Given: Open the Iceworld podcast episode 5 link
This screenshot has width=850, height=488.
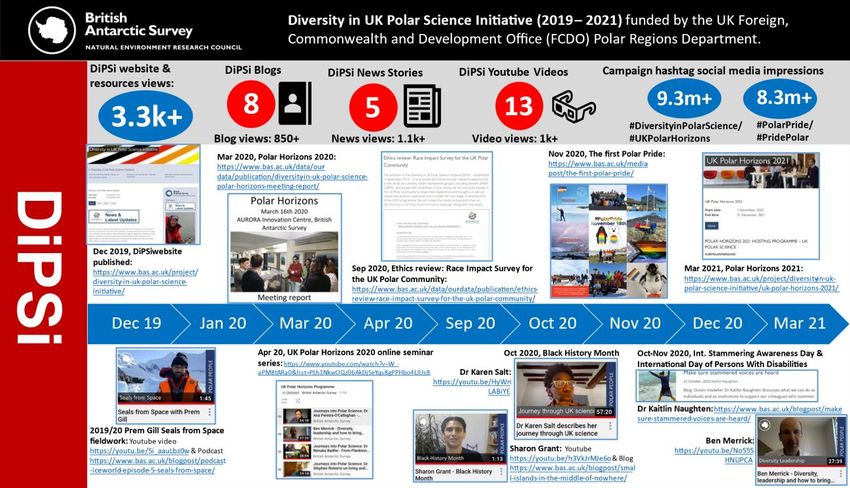Looking at the screenshot, I should pyautogui.click(x=157, y=465).
